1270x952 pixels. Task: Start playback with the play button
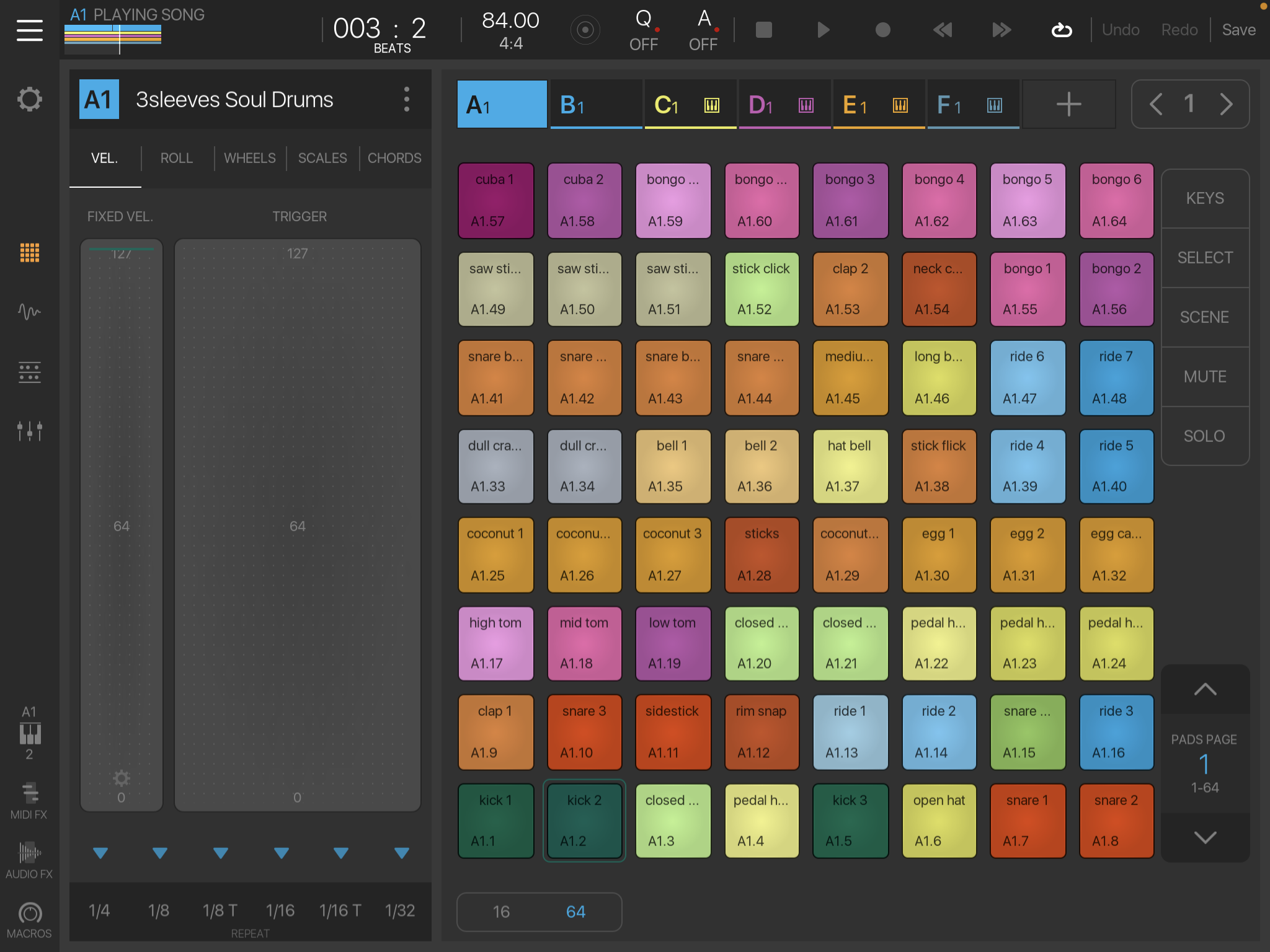point(823,30)
